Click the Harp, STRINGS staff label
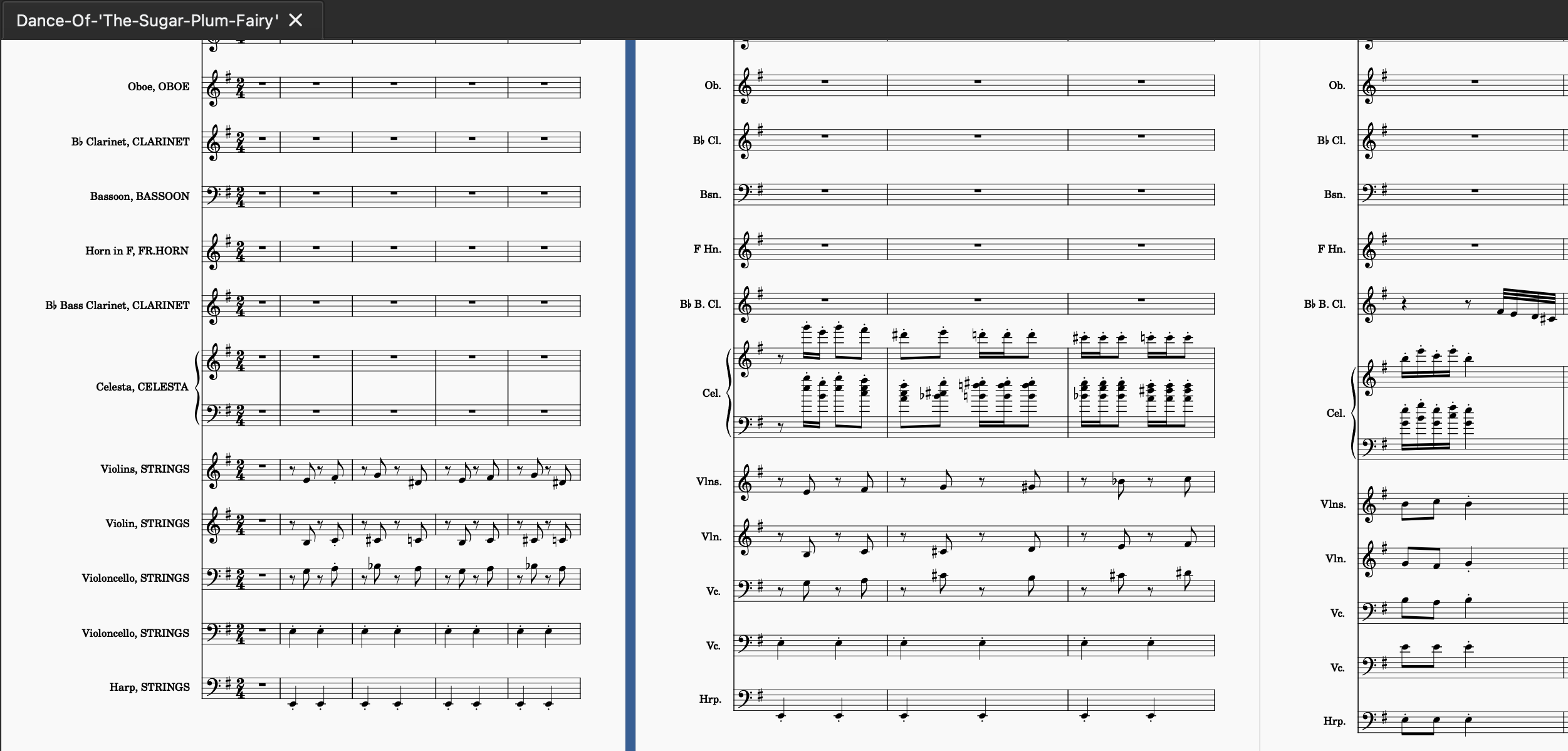1568x751 pixels. 150,687
